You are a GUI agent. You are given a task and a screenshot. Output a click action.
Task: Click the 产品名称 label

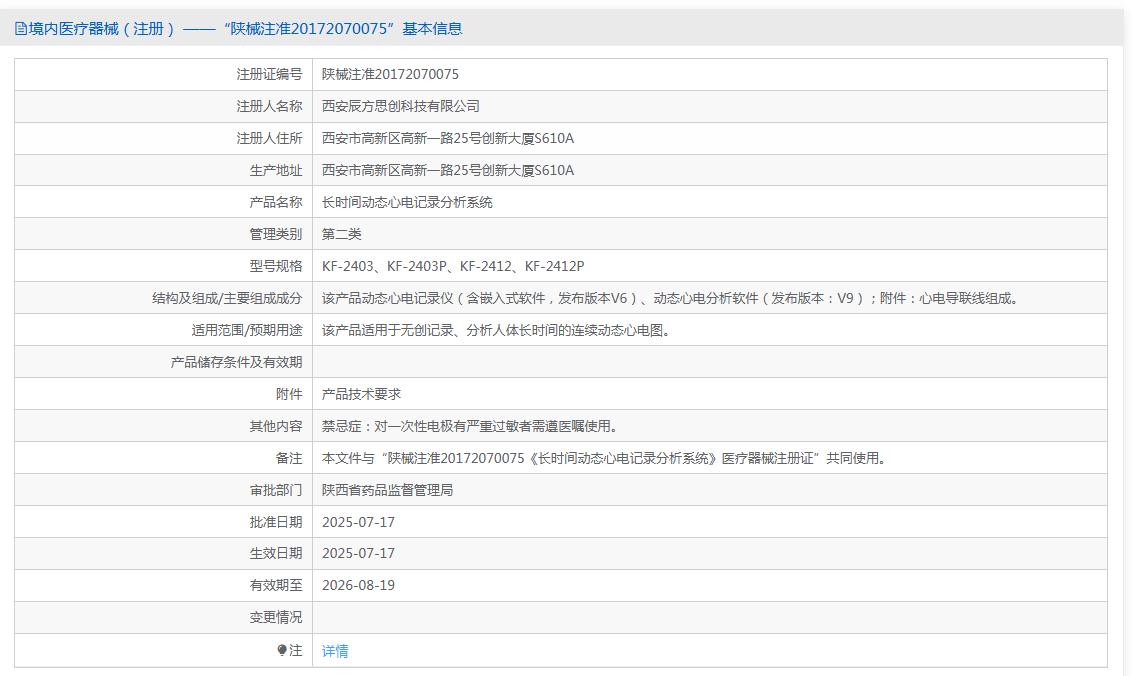(276, 202)
